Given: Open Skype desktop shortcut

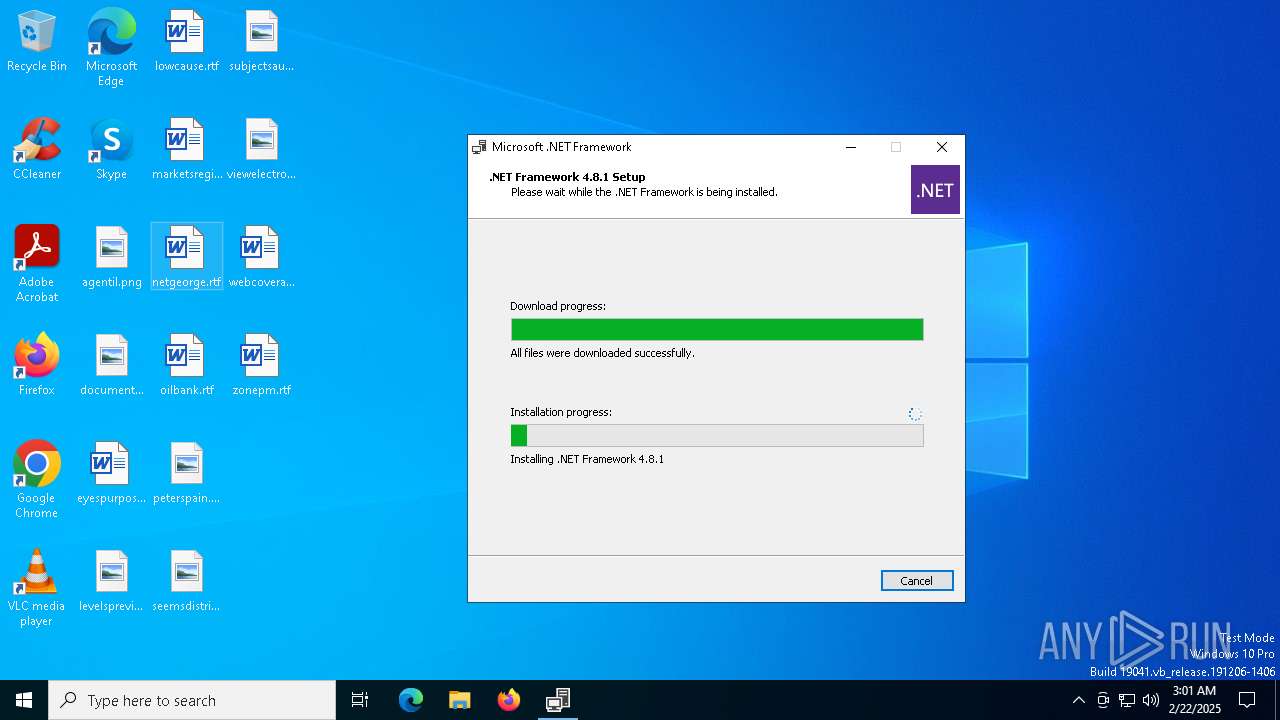Looking at the screenshot, I should point(111,150).
